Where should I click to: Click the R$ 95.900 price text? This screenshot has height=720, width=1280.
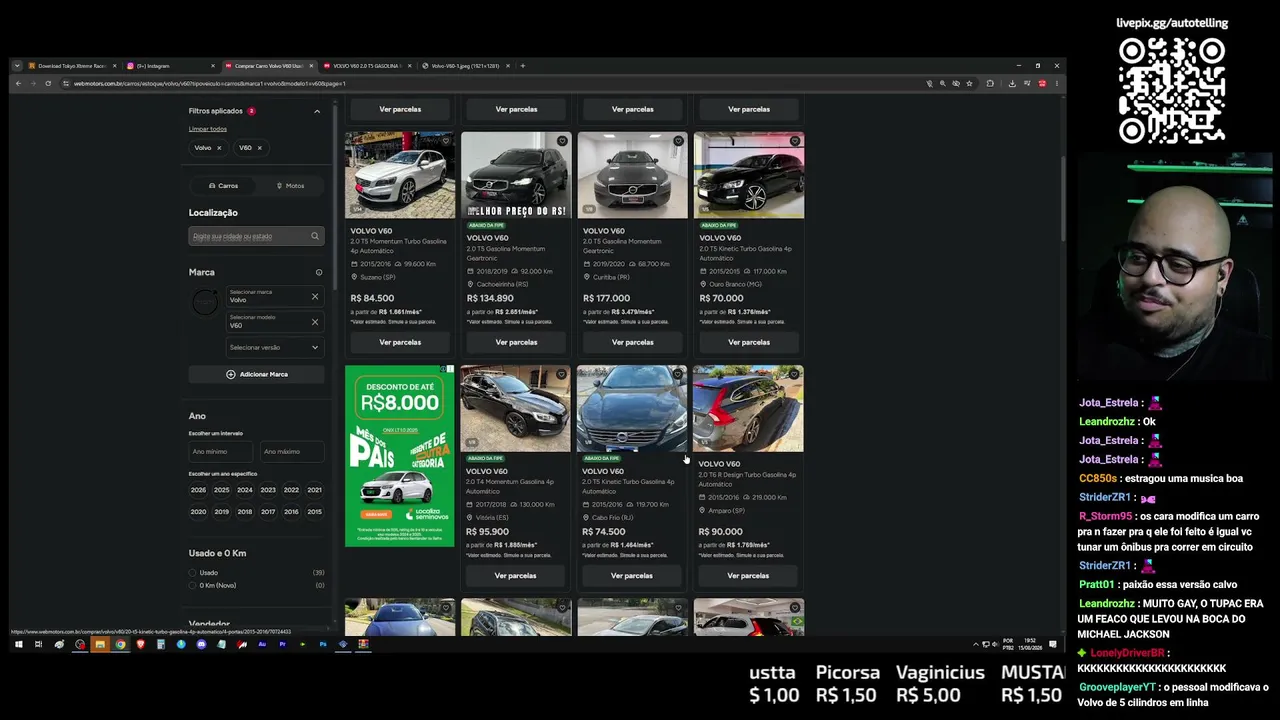tap(487, 532)
